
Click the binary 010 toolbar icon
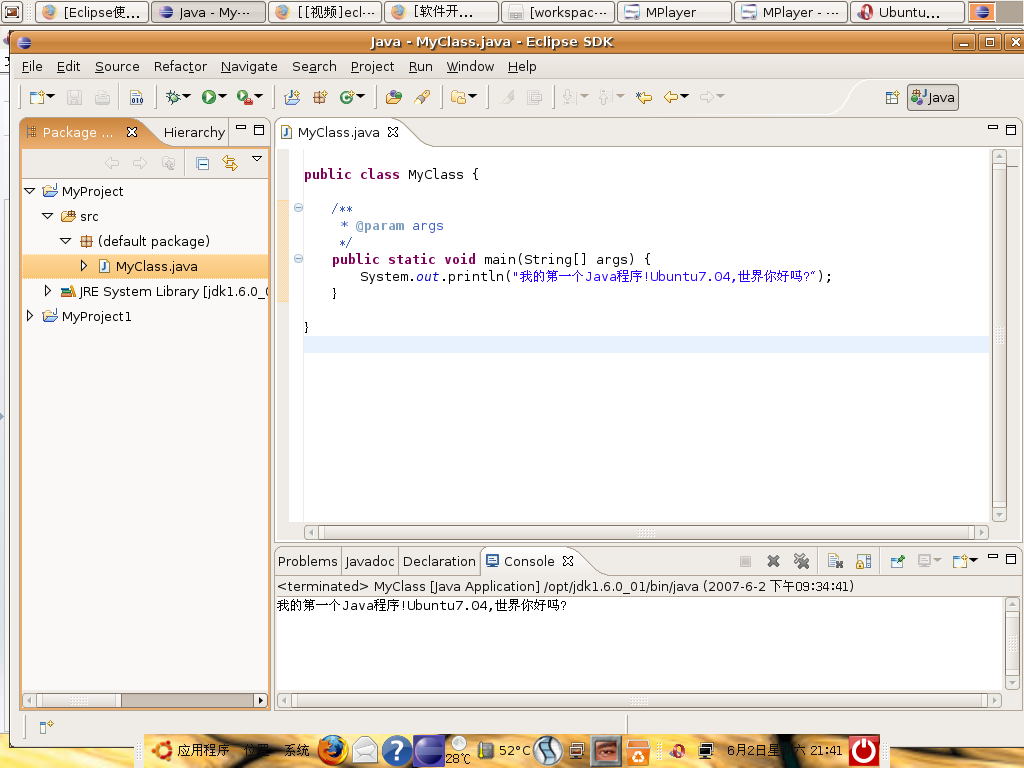click(136, 97)
